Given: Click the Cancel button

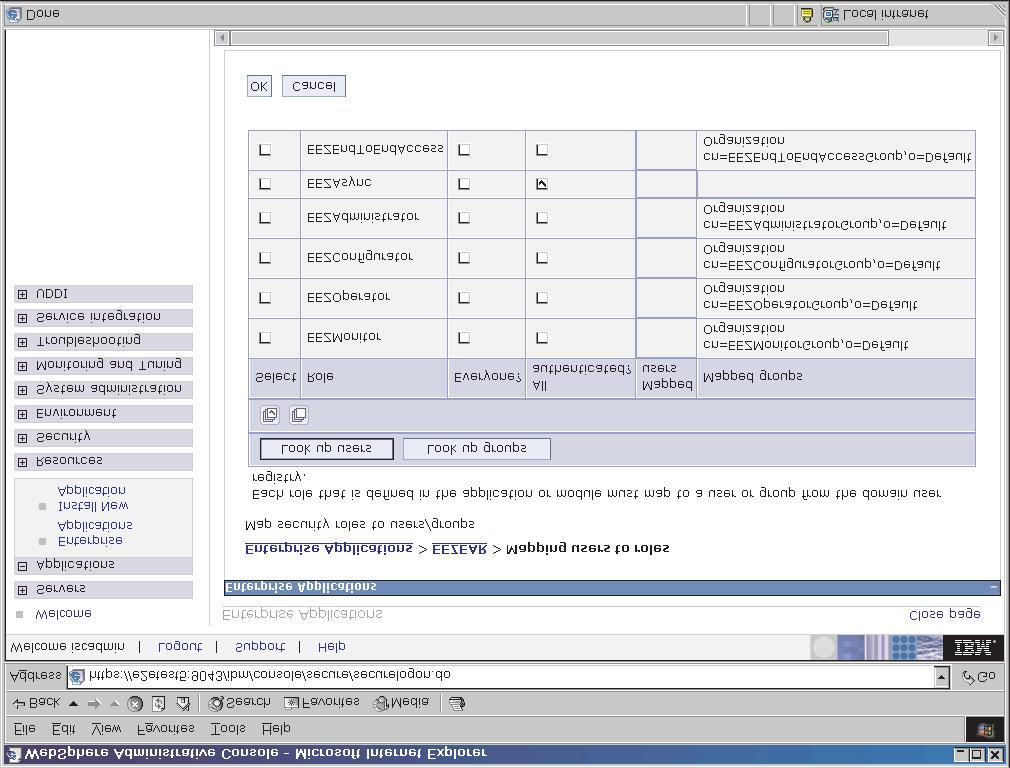Looking at the screenshot, I should point(314,86).
